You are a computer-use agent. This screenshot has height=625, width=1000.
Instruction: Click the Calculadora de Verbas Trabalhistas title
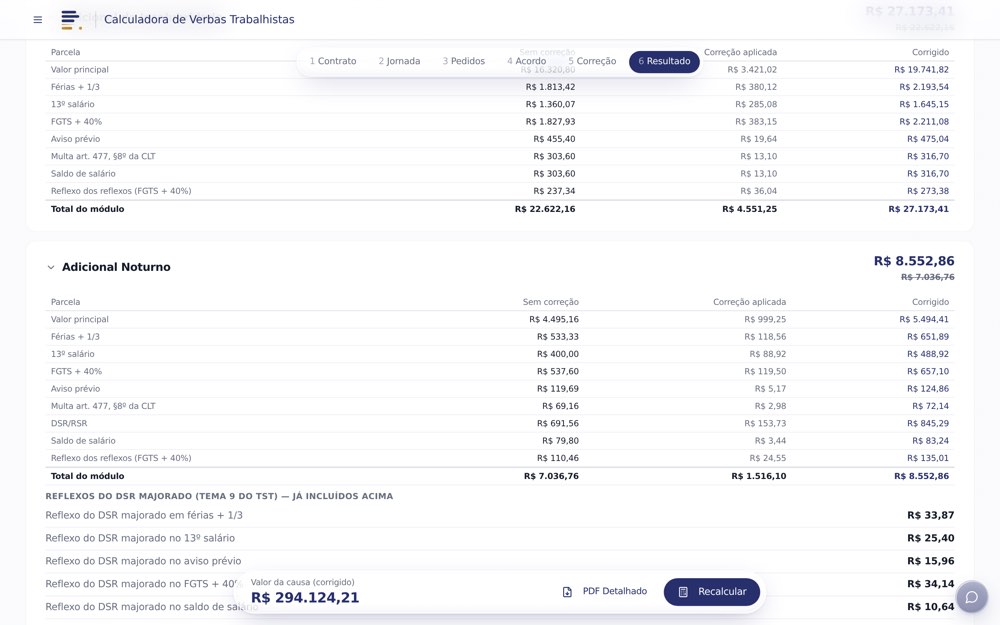point(199,20)
